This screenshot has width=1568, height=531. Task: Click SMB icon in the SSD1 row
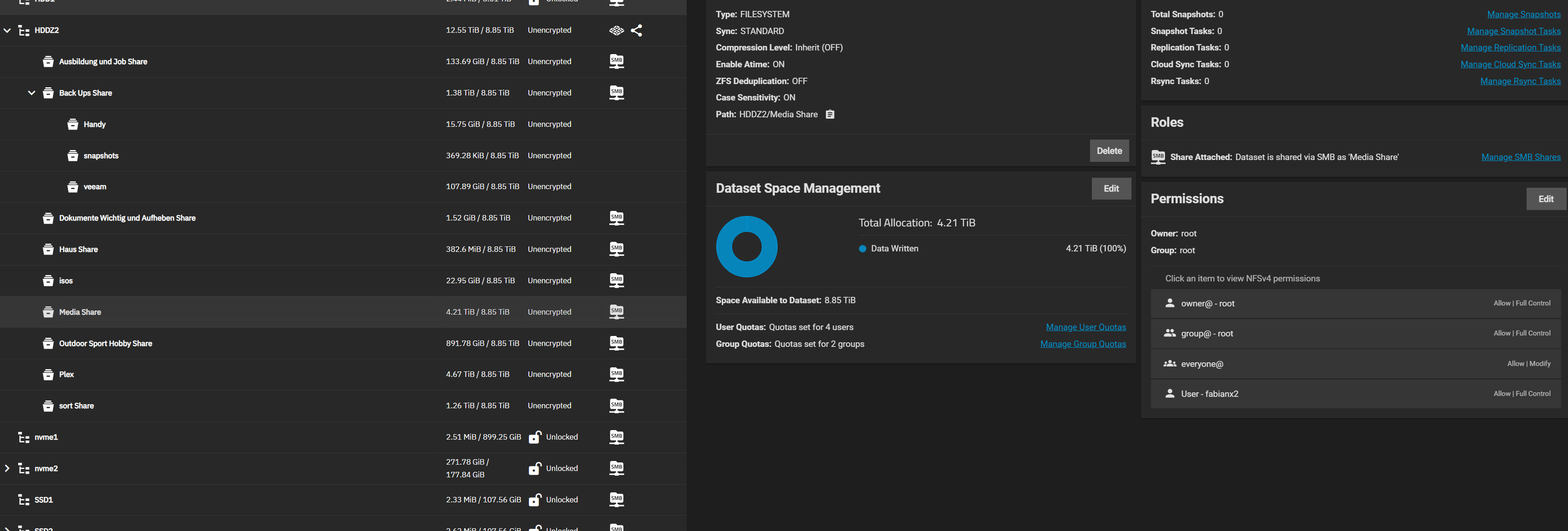[617, 500]
